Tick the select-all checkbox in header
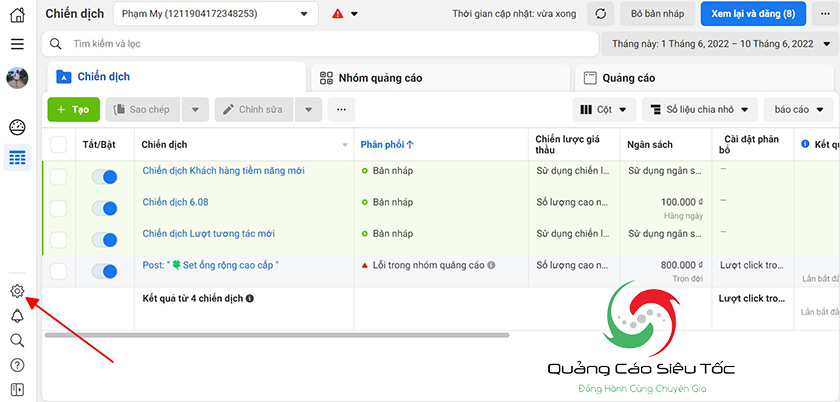This screenshot has height=402, width=840. [58, 145]
